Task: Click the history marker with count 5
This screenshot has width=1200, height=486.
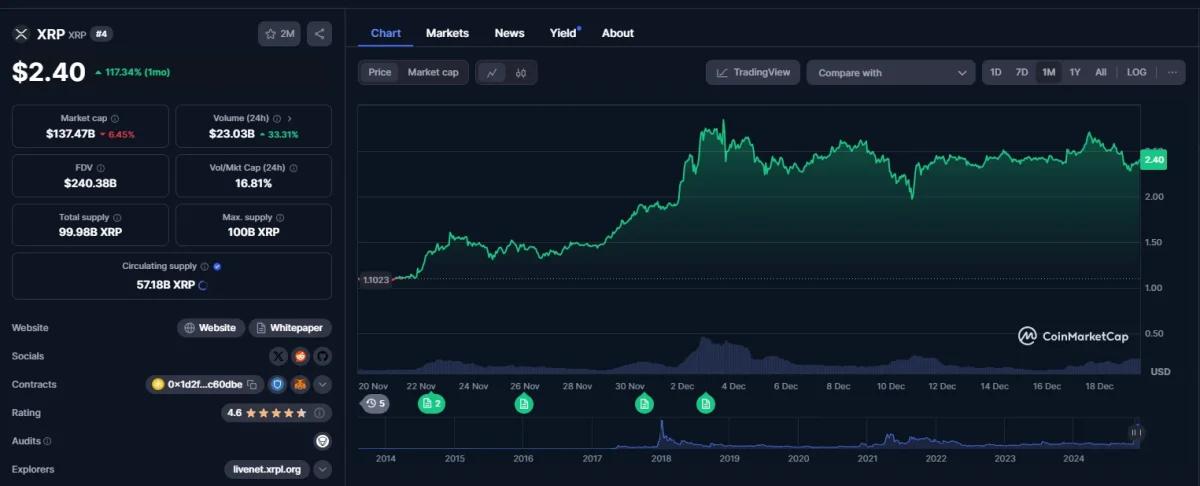Action: [x=375, y=404]
